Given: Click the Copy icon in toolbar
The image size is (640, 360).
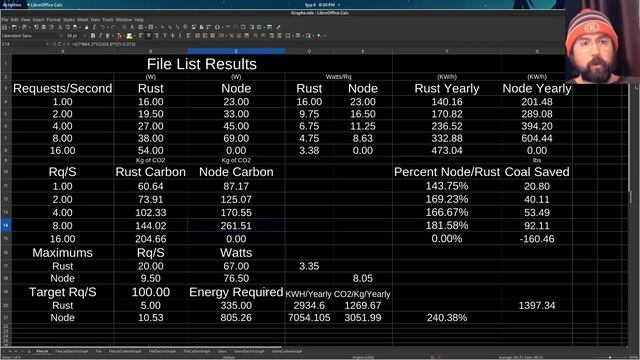Looking at the screenshot, I should coord(67,27).
